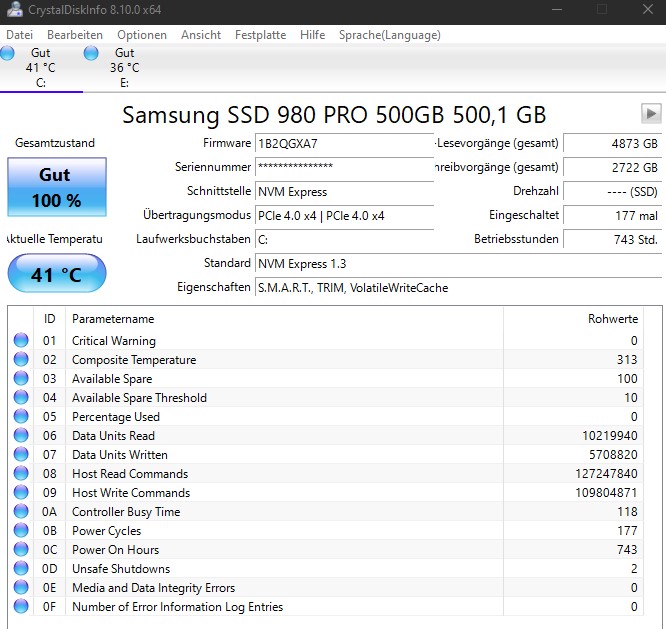Select the C: drive status indicator
Viewport: 666px width, 629px height.
point(7,53)
